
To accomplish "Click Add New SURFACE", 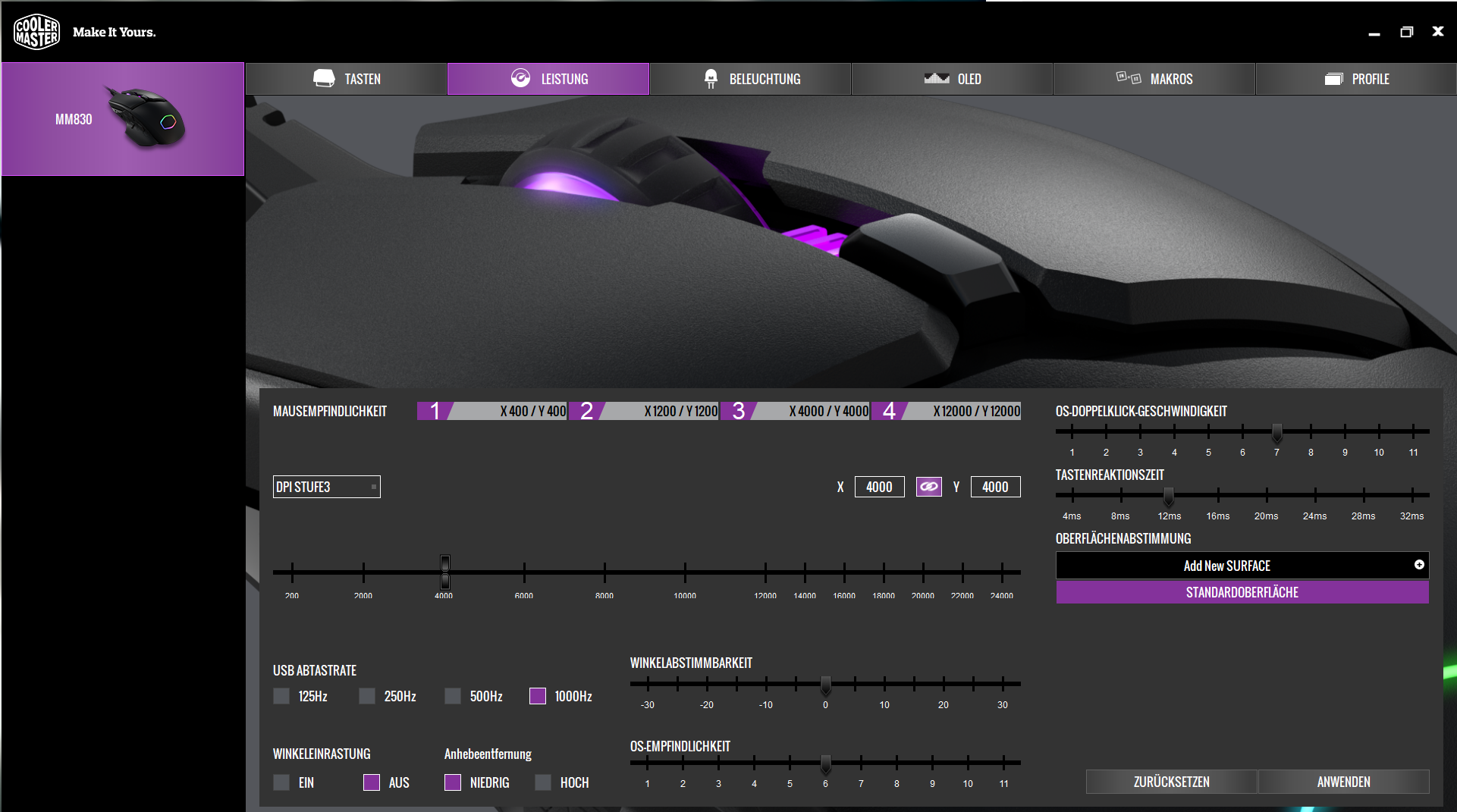I will click(x=1242, y=566).
